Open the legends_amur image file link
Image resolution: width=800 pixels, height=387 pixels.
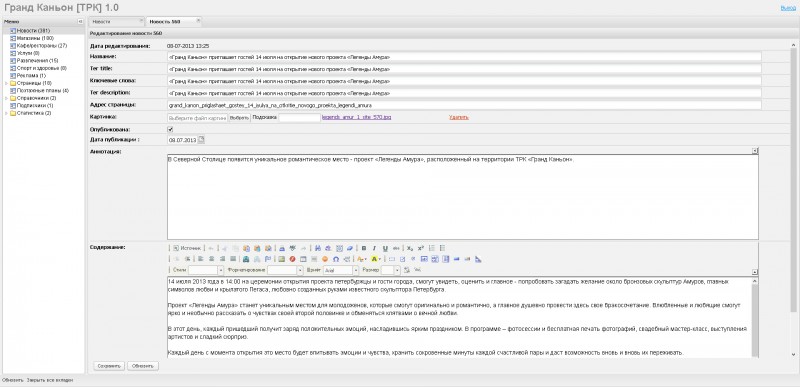[x=357, y=117]
